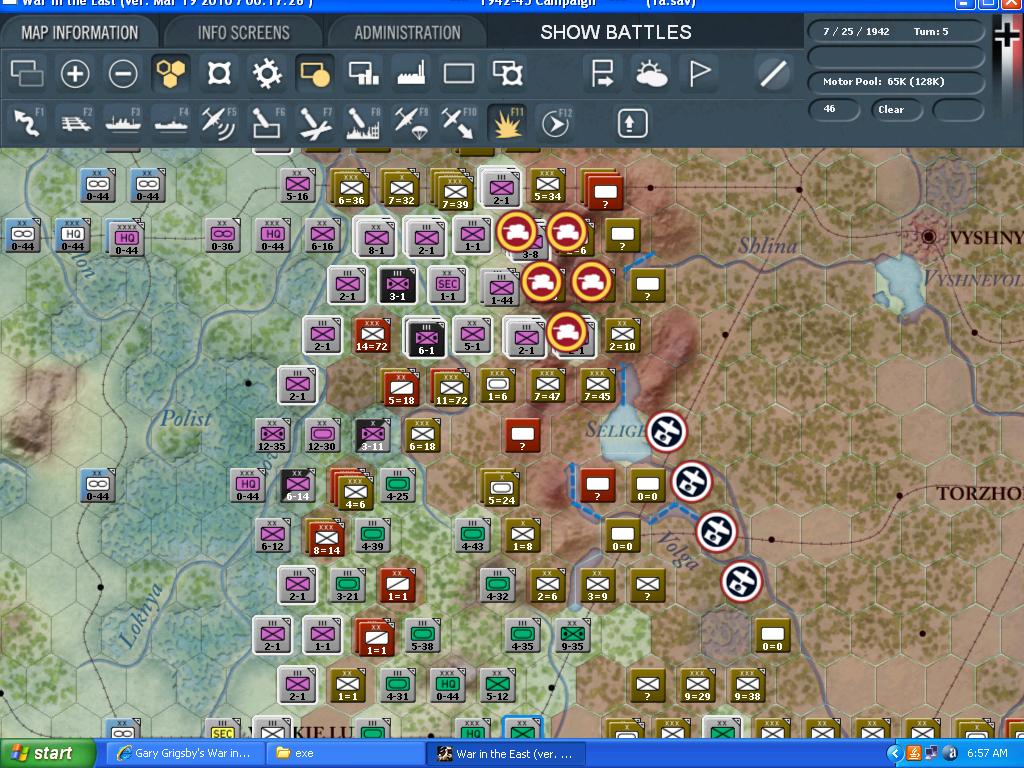The height and width of the screenshot is (768, 1024).
Task: Click the 6:57 AM taskbar clock
Action: coord(987,754)
